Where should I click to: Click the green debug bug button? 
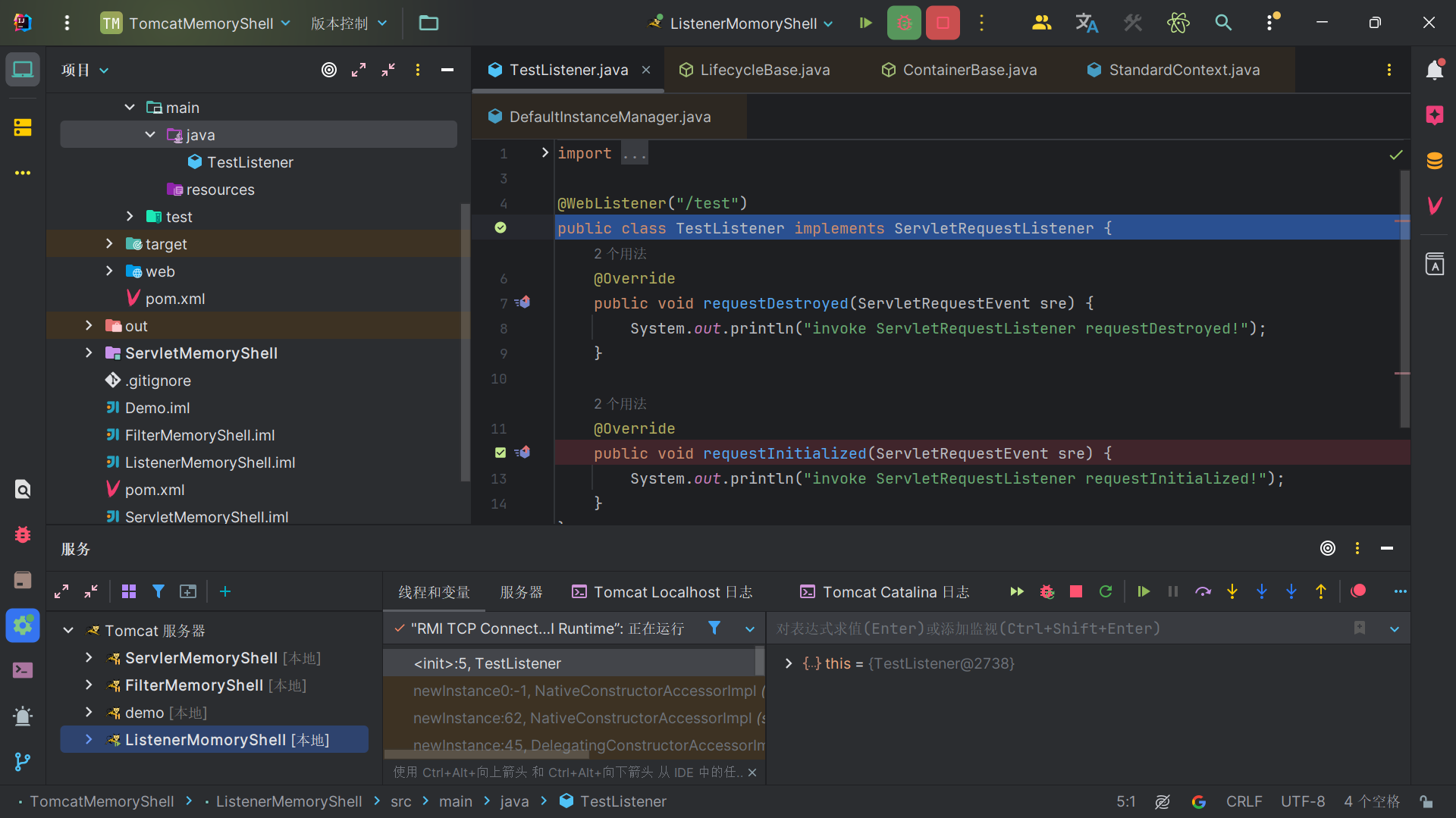point(904,23)
